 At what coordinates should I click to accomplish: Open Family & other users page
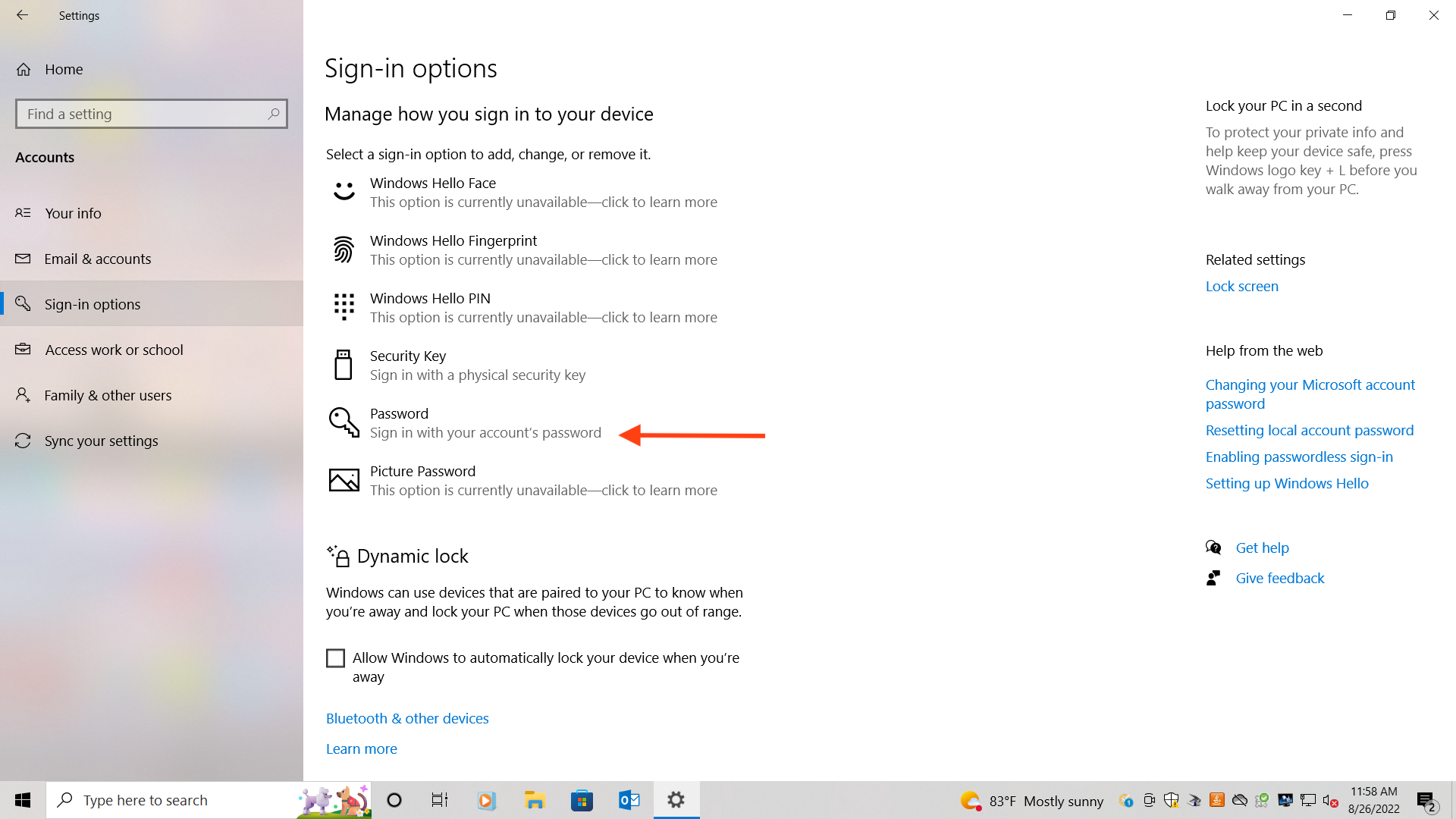[152, 395]
